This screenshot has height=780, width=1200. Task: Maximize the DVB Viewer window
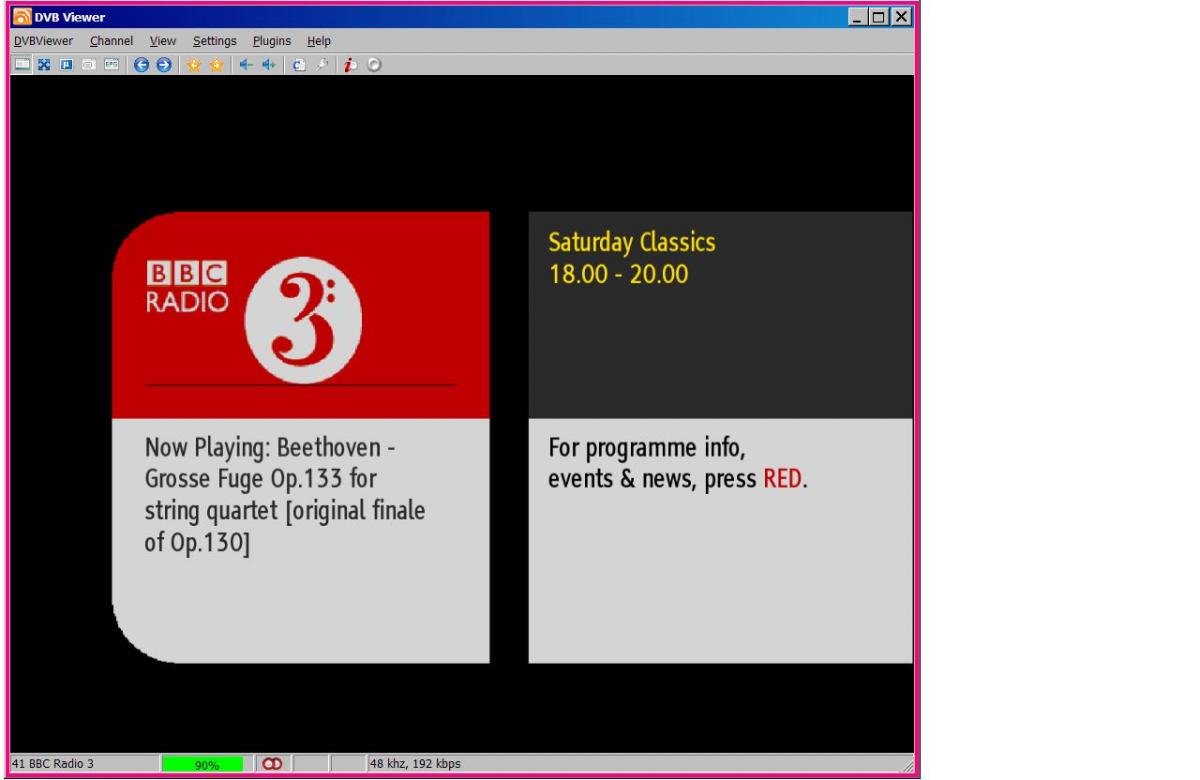click(x=880, y=17)
